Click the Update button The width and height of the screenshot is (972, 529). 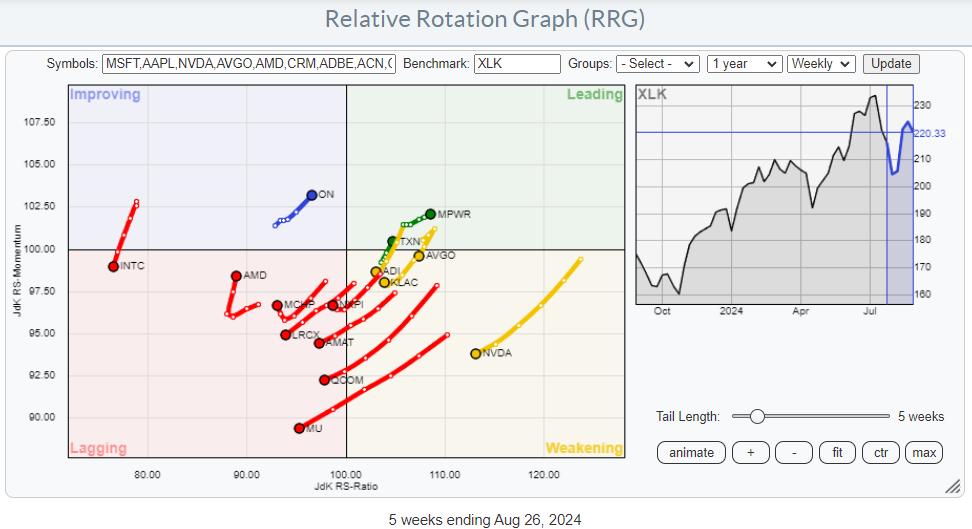(x=891, y=63)
